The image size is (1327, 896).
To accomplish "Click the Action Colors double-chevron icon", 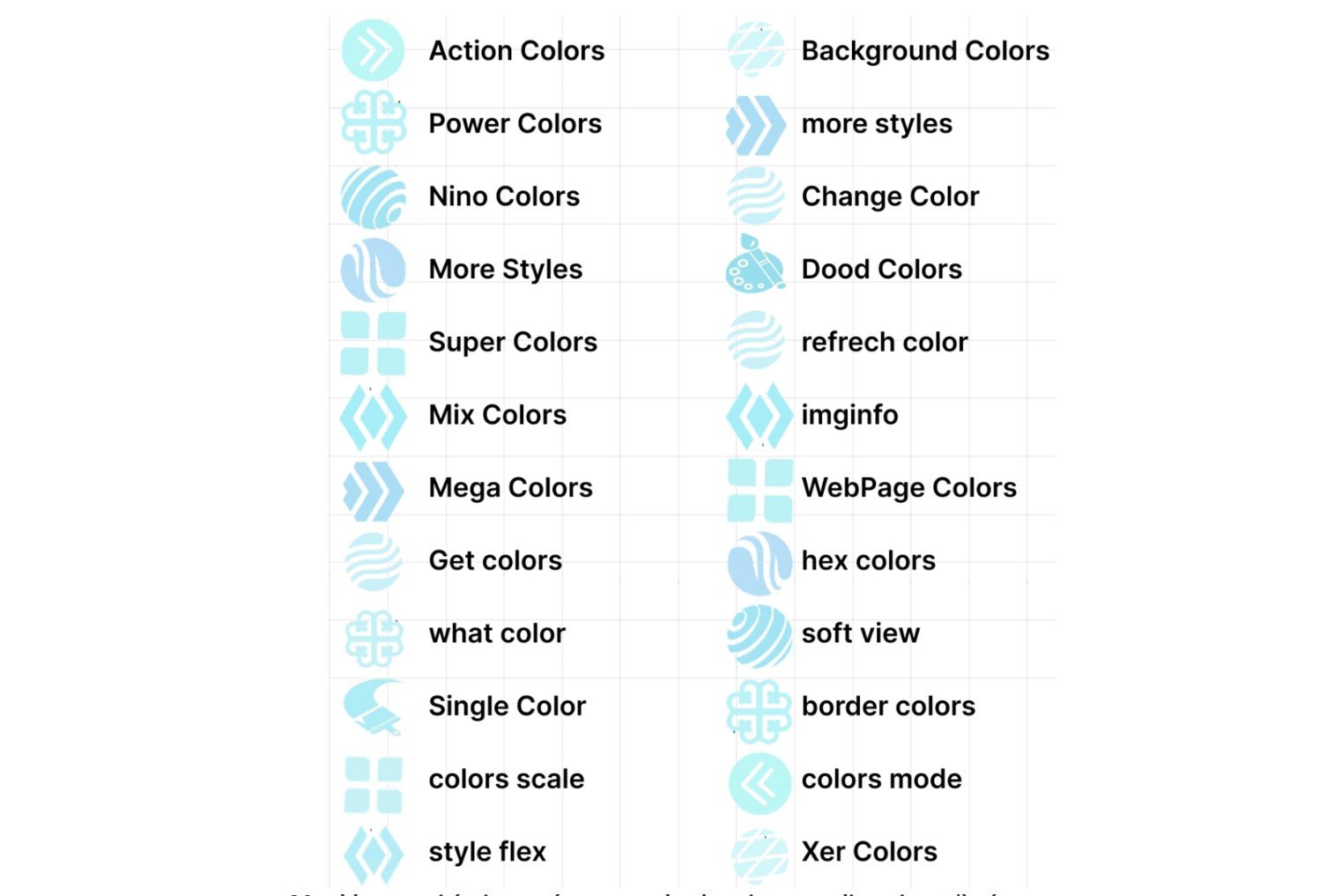I will (x=373, y=51).
